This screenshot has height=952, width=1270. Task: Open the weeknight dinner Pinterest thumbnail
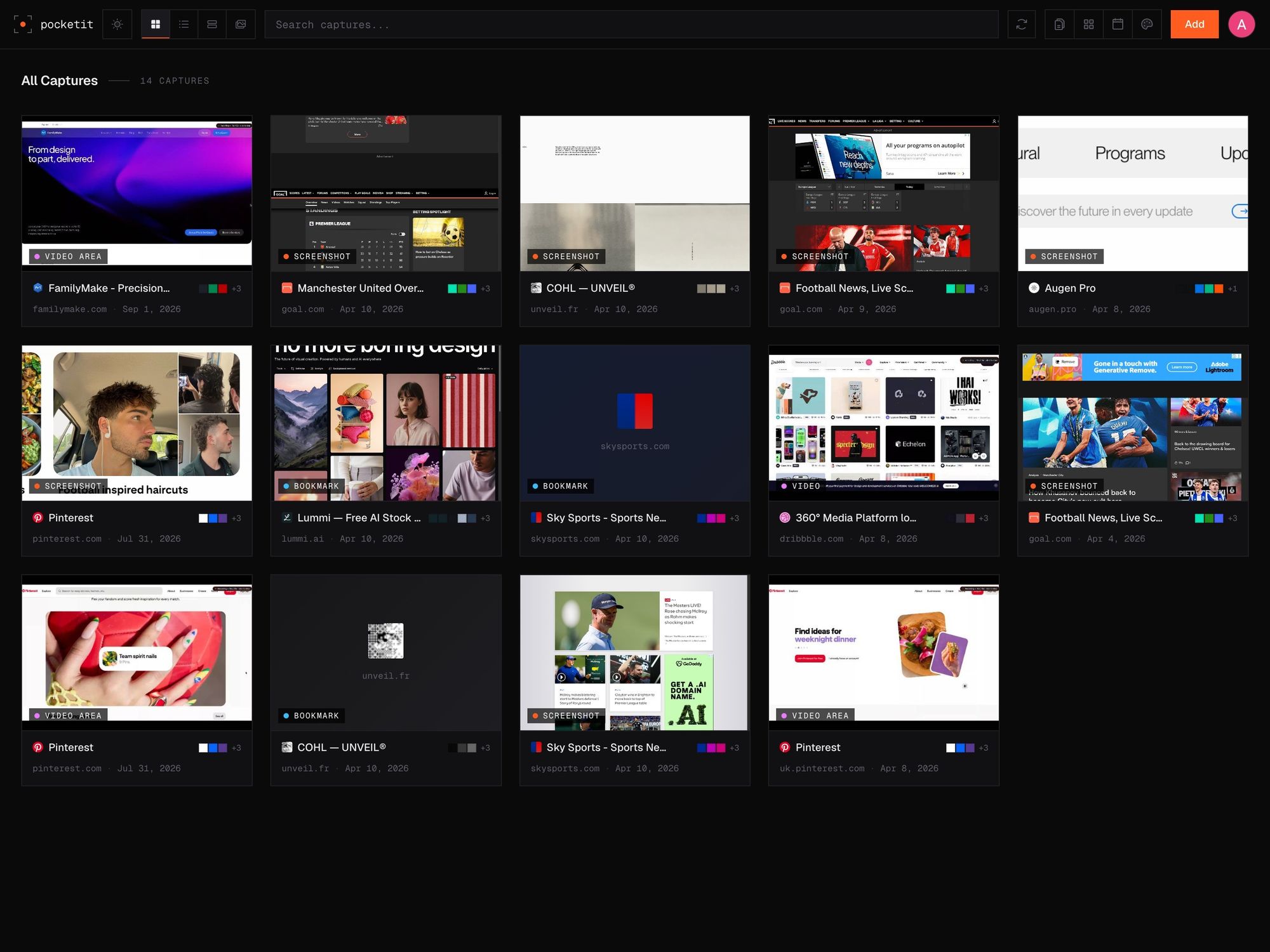pyautogui.click(x=884, y=652)
